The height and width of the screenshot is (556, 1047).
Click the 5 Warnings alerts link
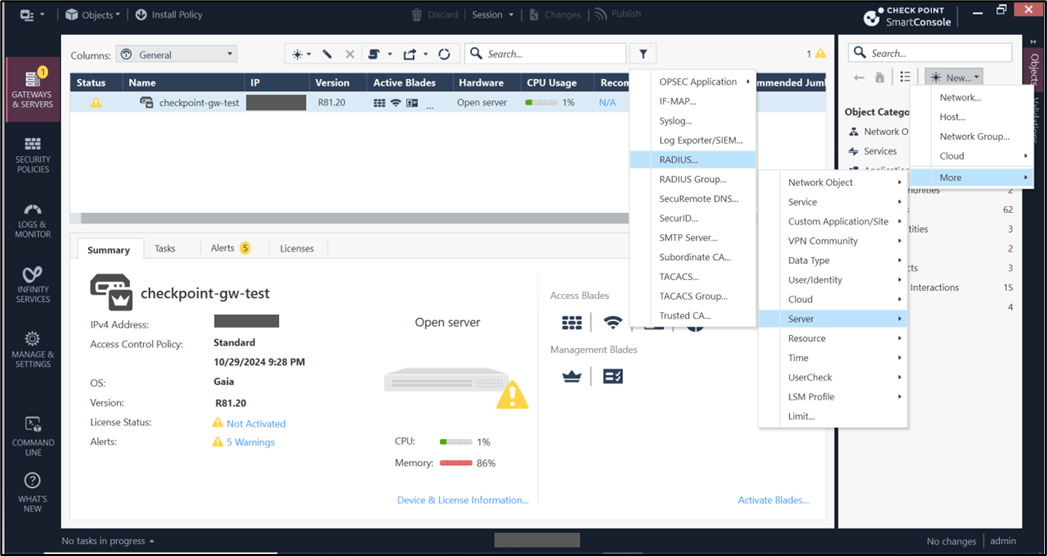coord(250,442)
